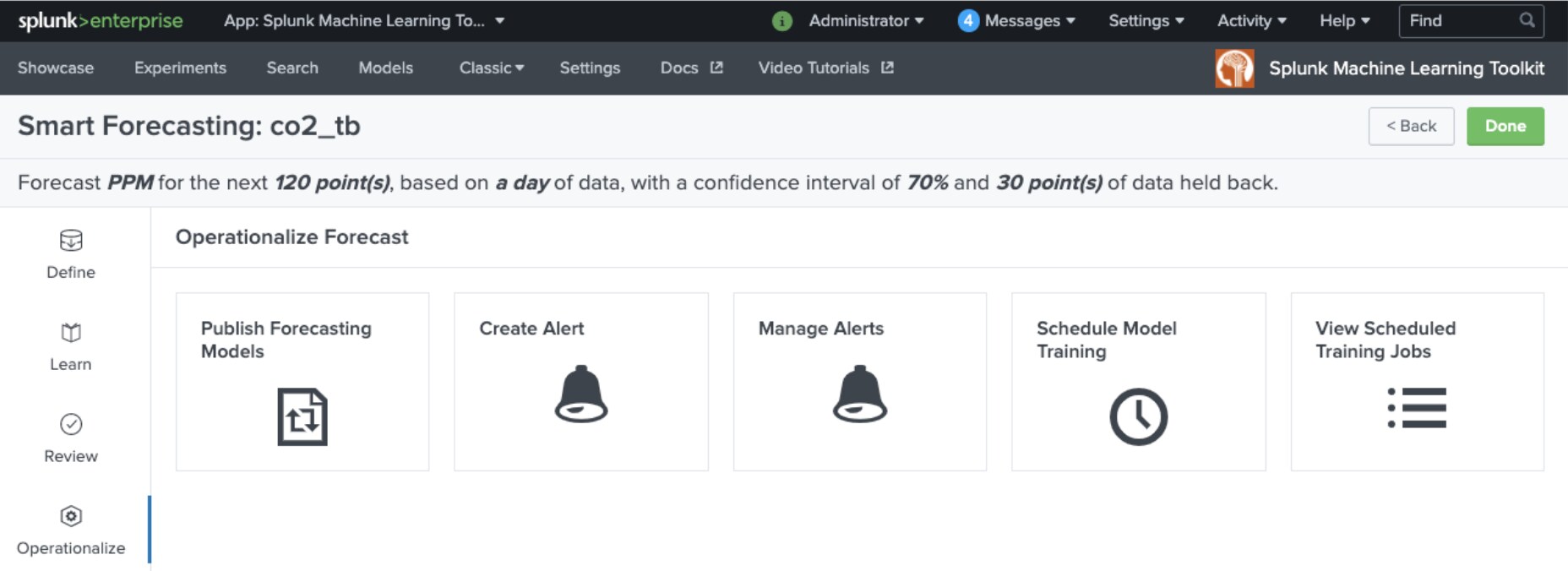Click the green system health info icon
1568x571 pixels.
click(x=782, y=21)
